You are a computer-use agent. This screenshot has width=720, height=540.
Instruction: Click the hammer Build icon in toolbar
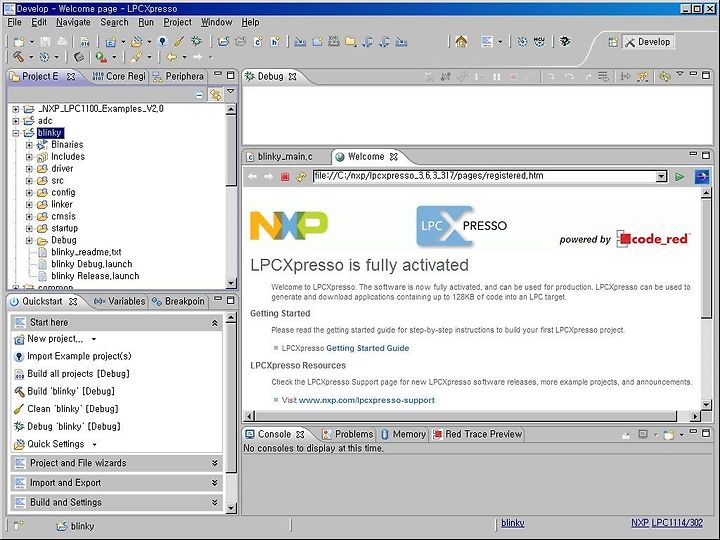(18, 57)
